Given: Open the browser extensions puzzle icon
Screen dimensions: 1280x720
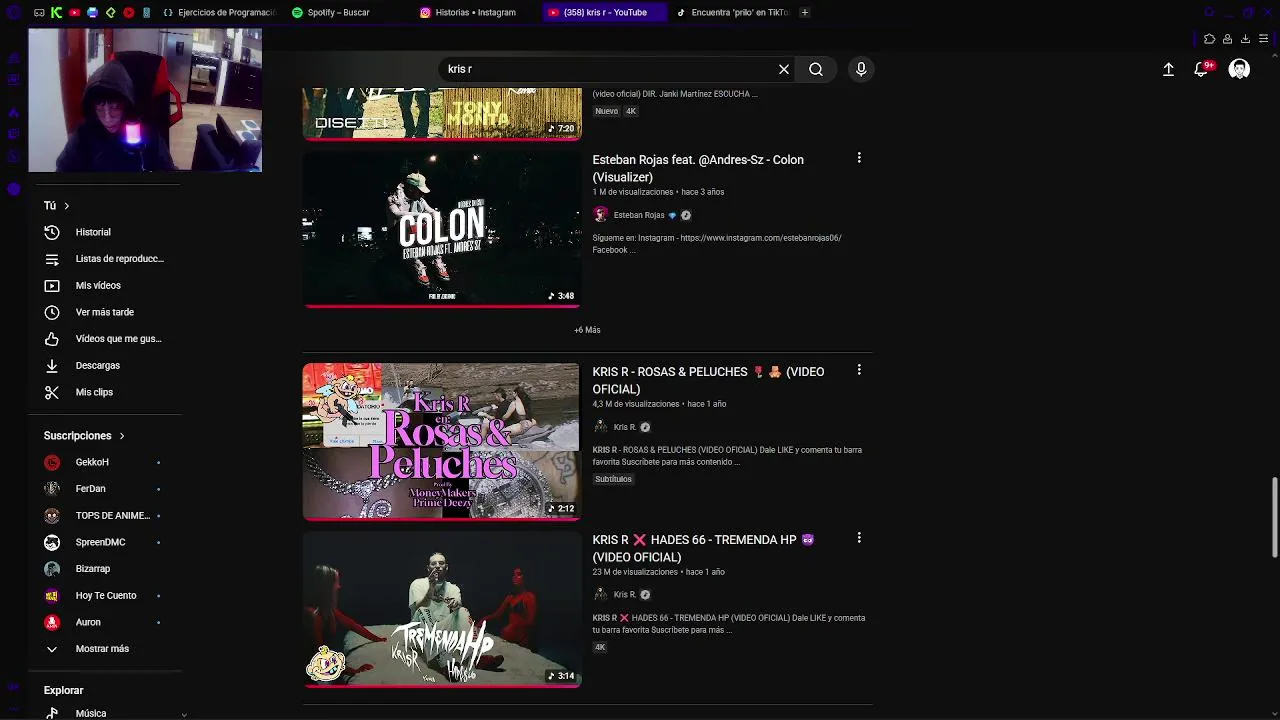Looking at the screenshot, I should 1209,39.
